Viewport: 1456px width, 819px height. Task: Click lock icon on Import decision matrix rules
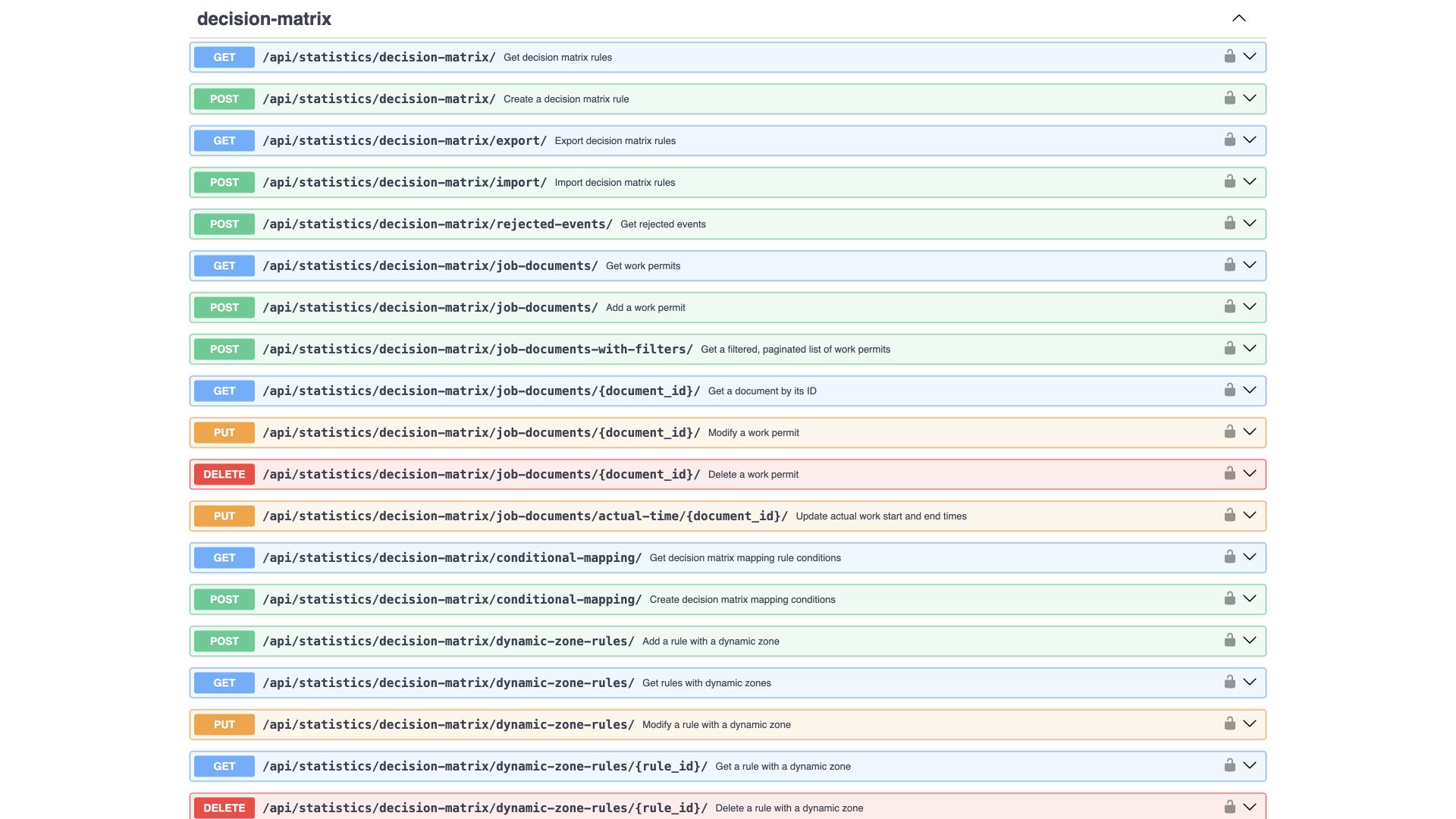click(1229, 181)
